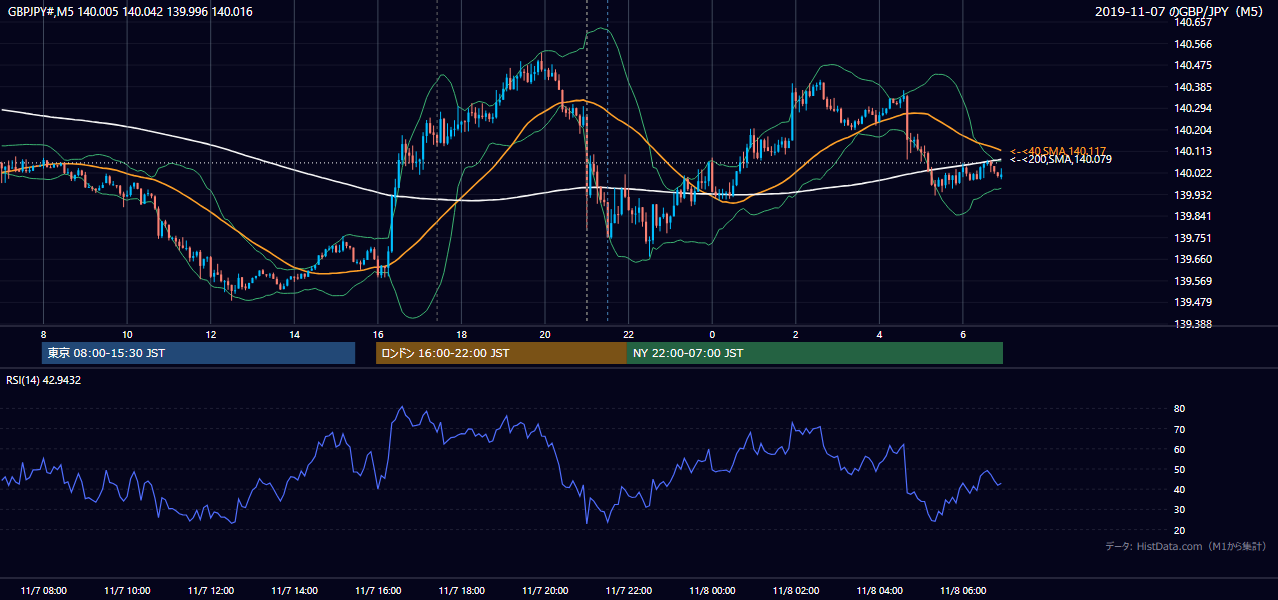
Task: Click the データ: HistData.com source credit
Action: (1186, 546)
